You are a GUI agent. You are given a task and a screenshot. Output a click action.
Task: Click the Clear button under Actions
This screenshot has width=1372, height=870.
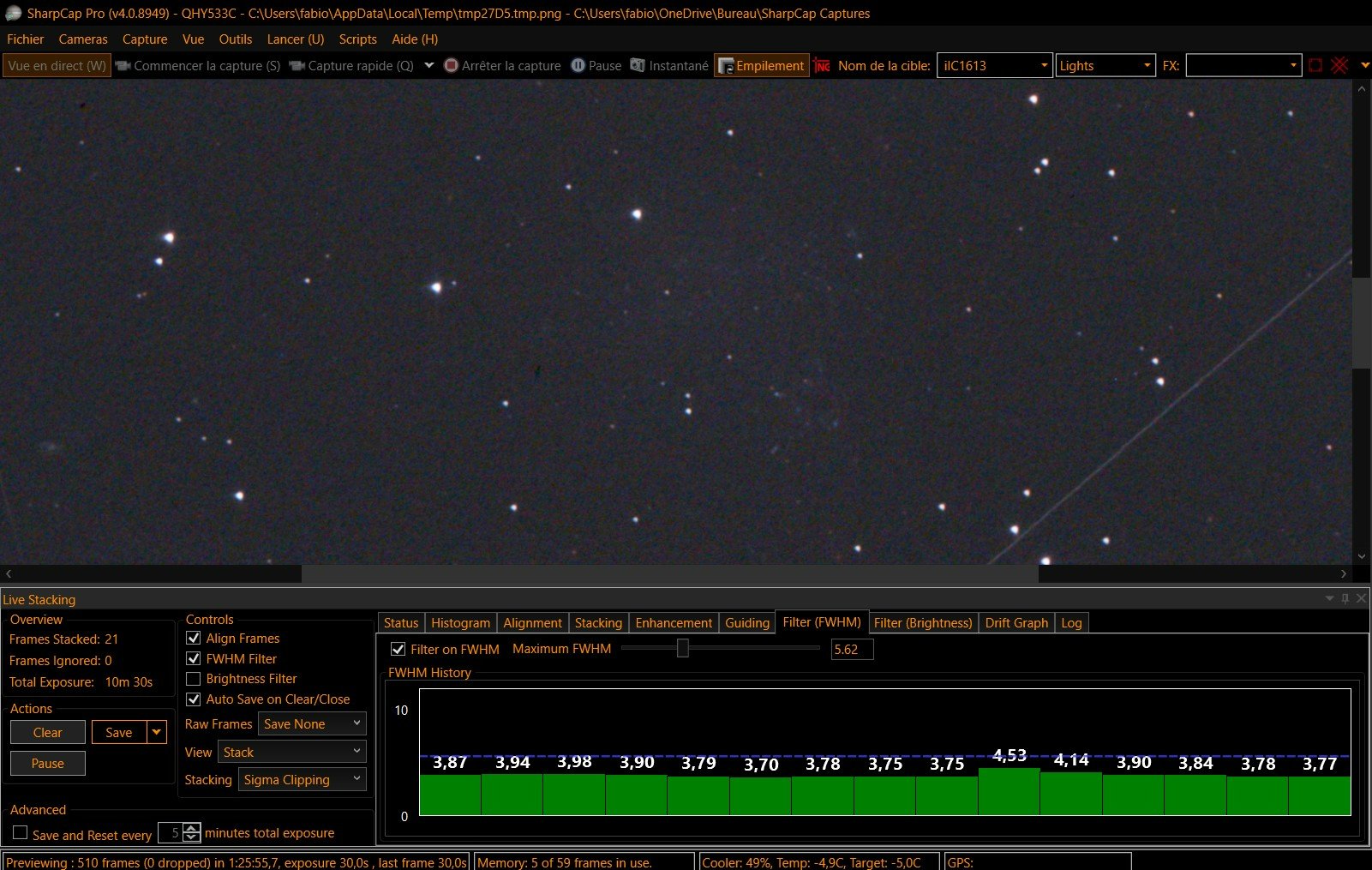[x=48, y=733]
